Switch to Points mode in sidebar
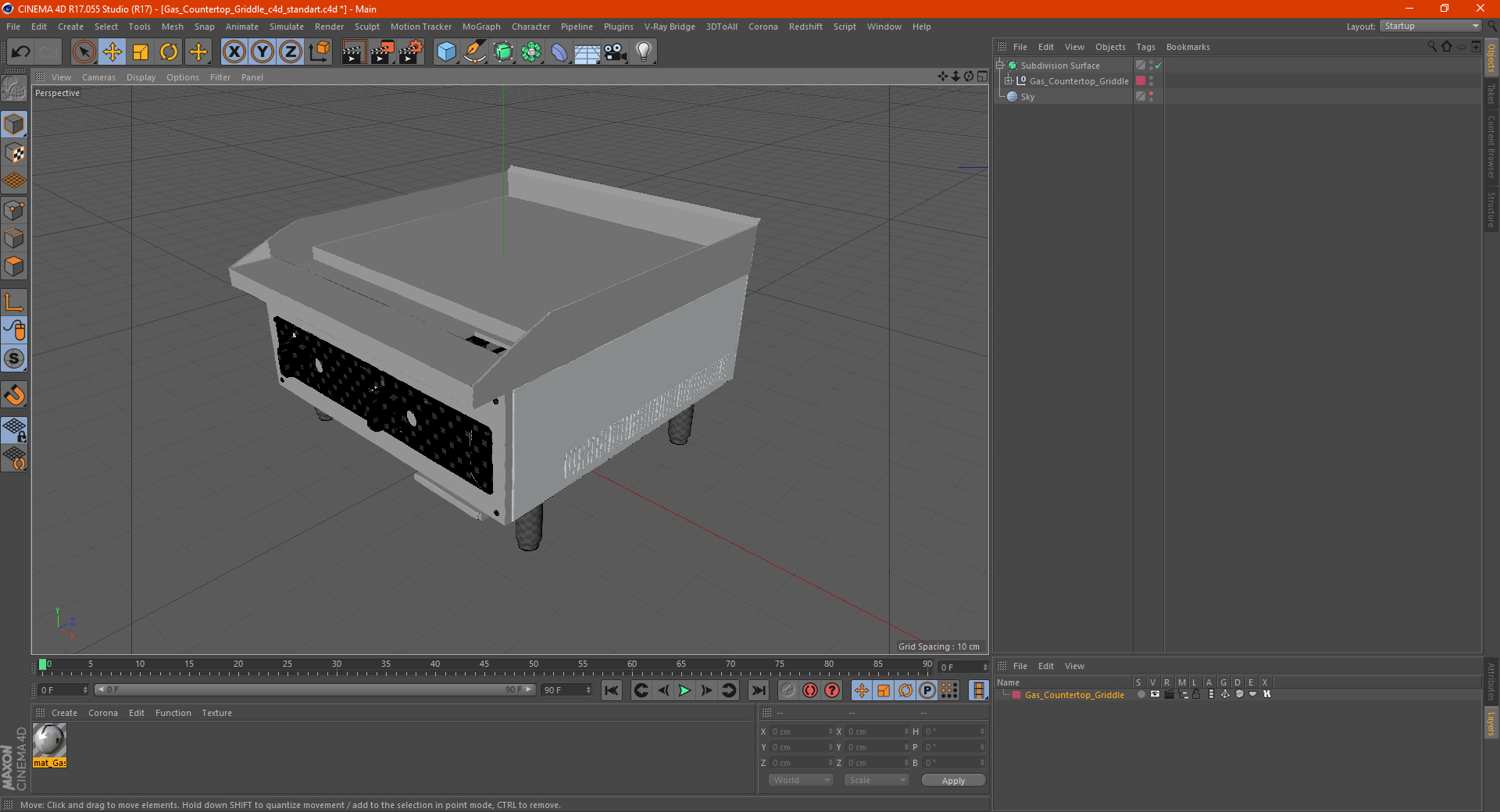Image resolution: width=1500 pixels, height=812 pixels. 14,210
